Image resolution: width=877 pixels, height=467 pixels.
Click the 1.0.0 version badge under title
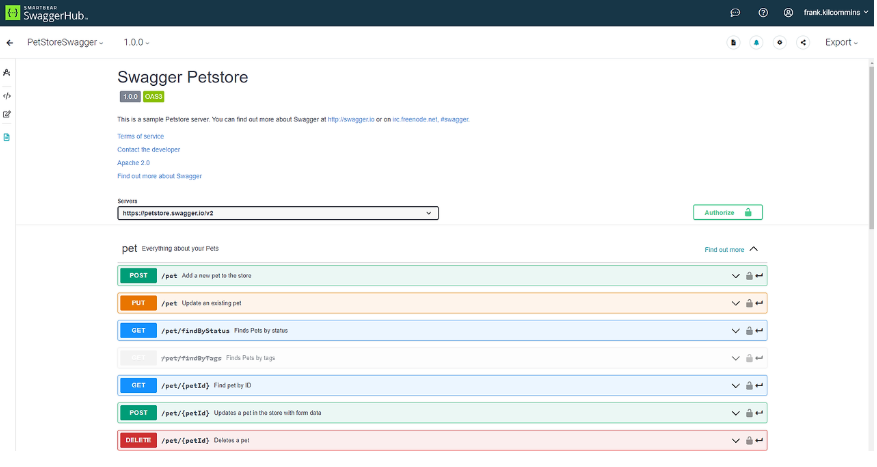click(130, 97)
